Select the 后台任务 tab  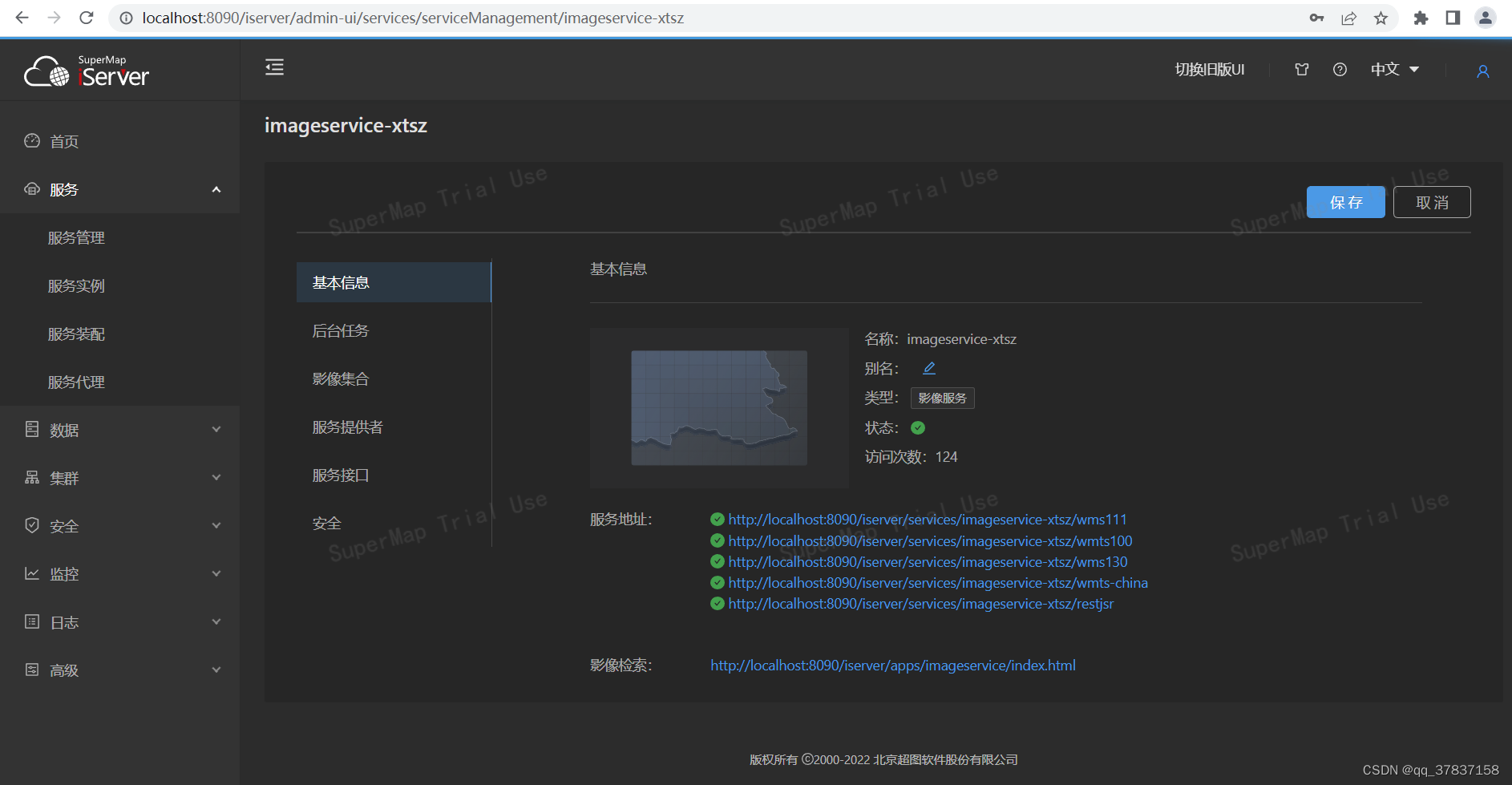[x=394, y=330]
